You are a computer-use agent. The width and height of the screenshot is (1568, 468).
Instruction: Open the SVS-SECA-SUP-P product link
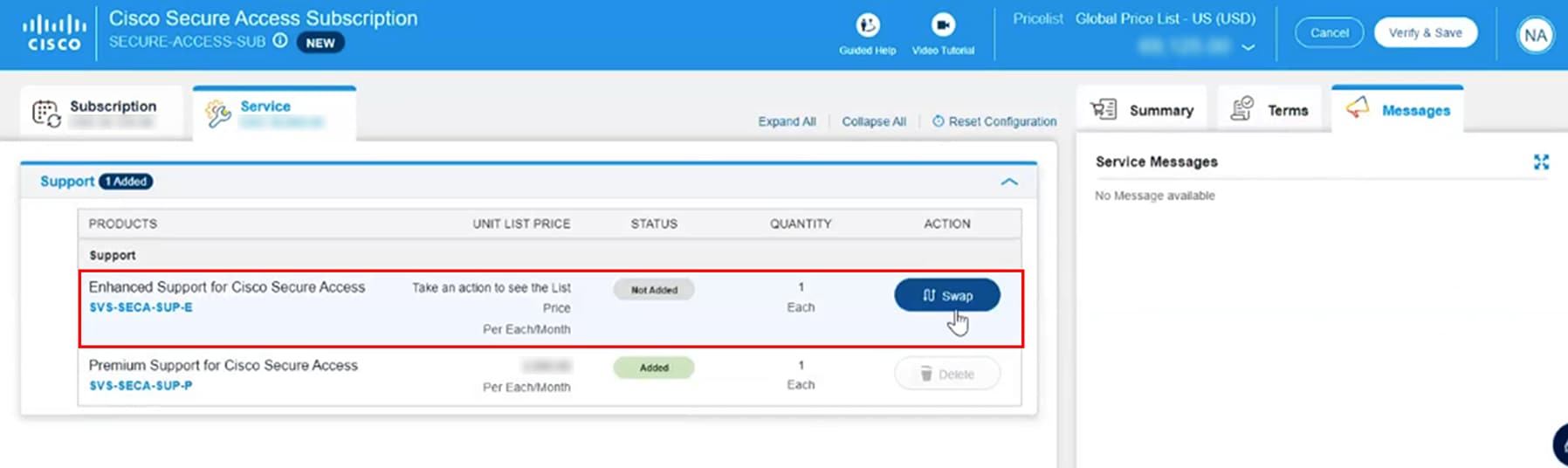click(x=141, y=385)
